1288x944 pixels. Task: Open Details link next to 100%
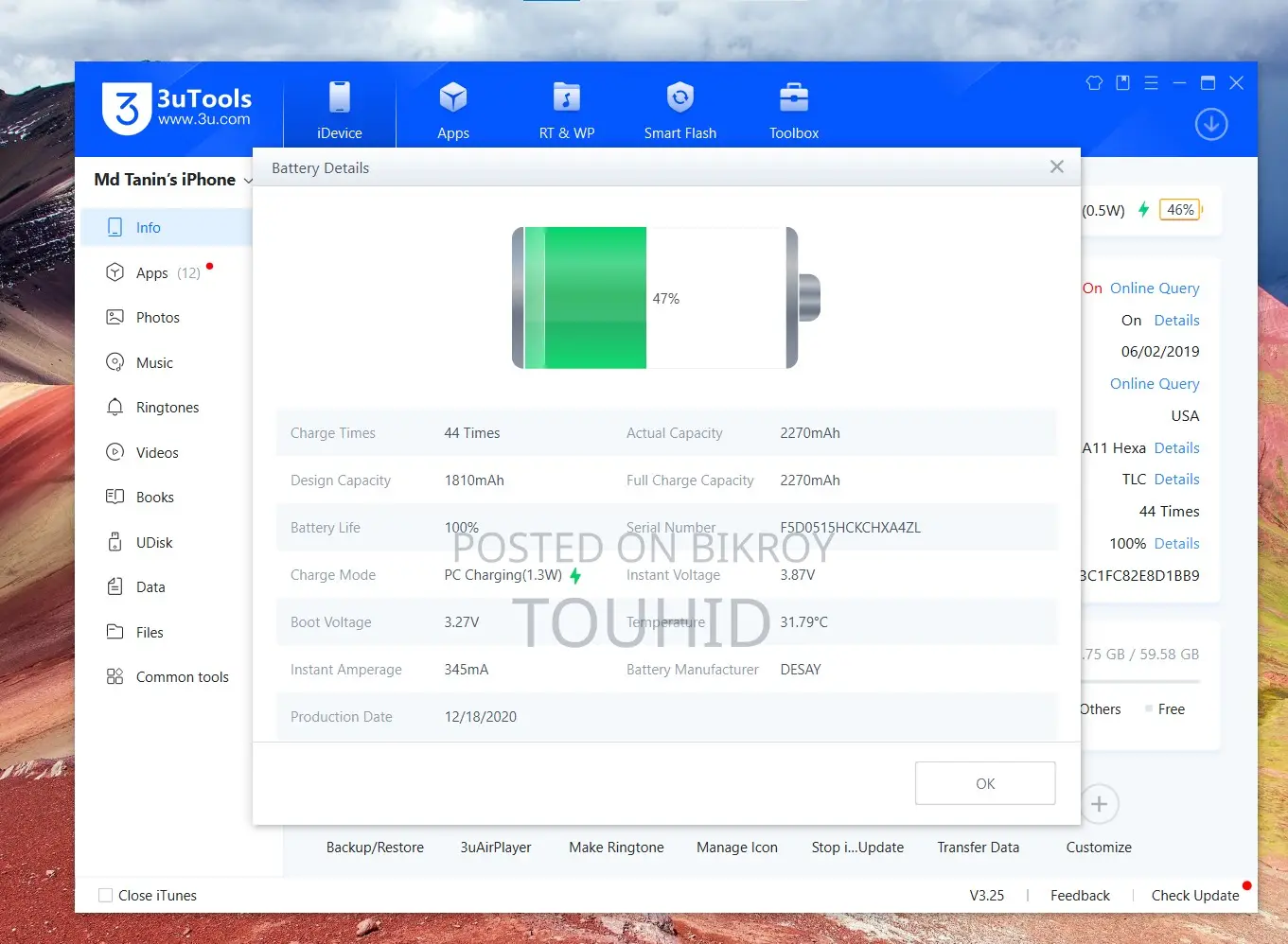tap(1176, 544)
